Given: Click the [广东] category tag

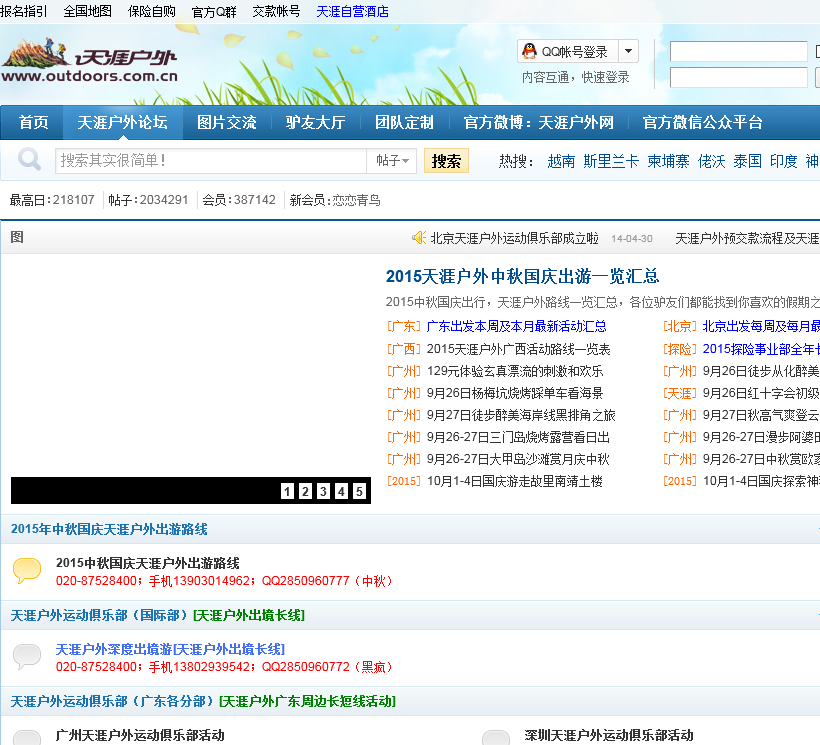Looking at the screenshot, I should click(x=404, y=327).
